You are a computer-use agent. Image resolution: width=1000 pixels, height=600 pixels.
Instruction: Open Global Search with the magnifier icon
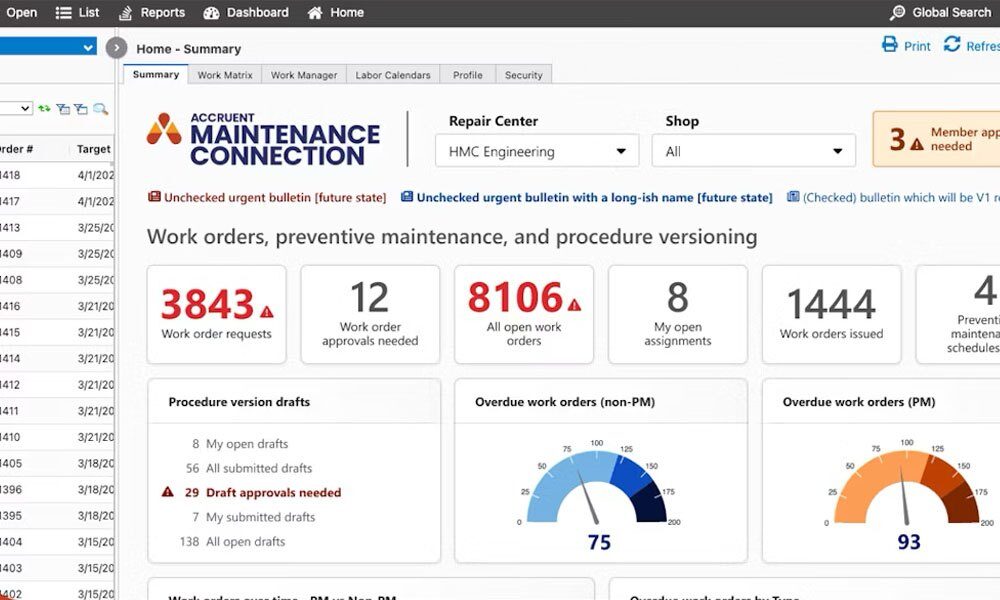point(898,12)
